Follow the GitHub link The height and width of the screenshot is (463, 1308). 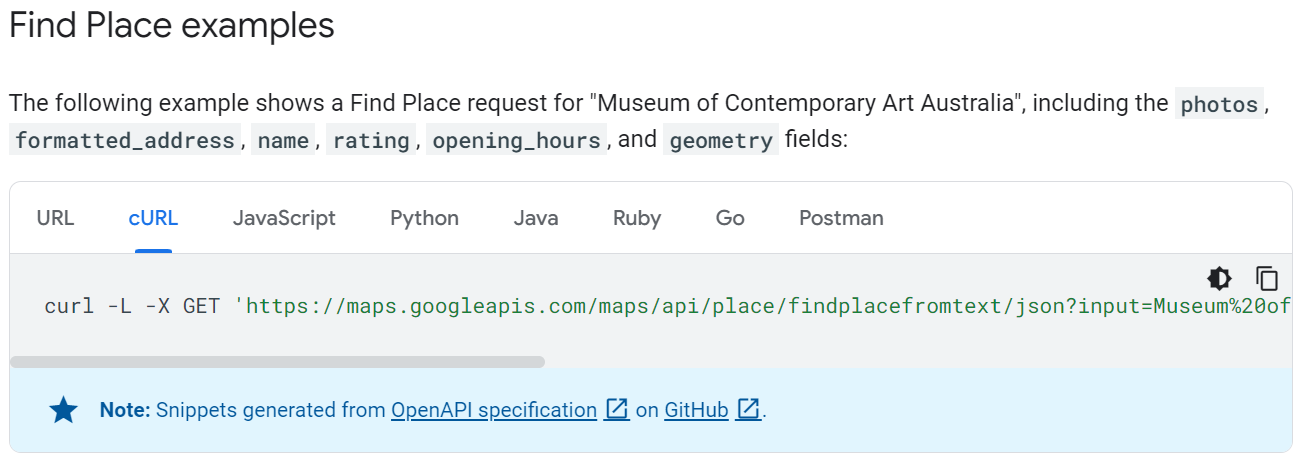(x=696, y=410)
